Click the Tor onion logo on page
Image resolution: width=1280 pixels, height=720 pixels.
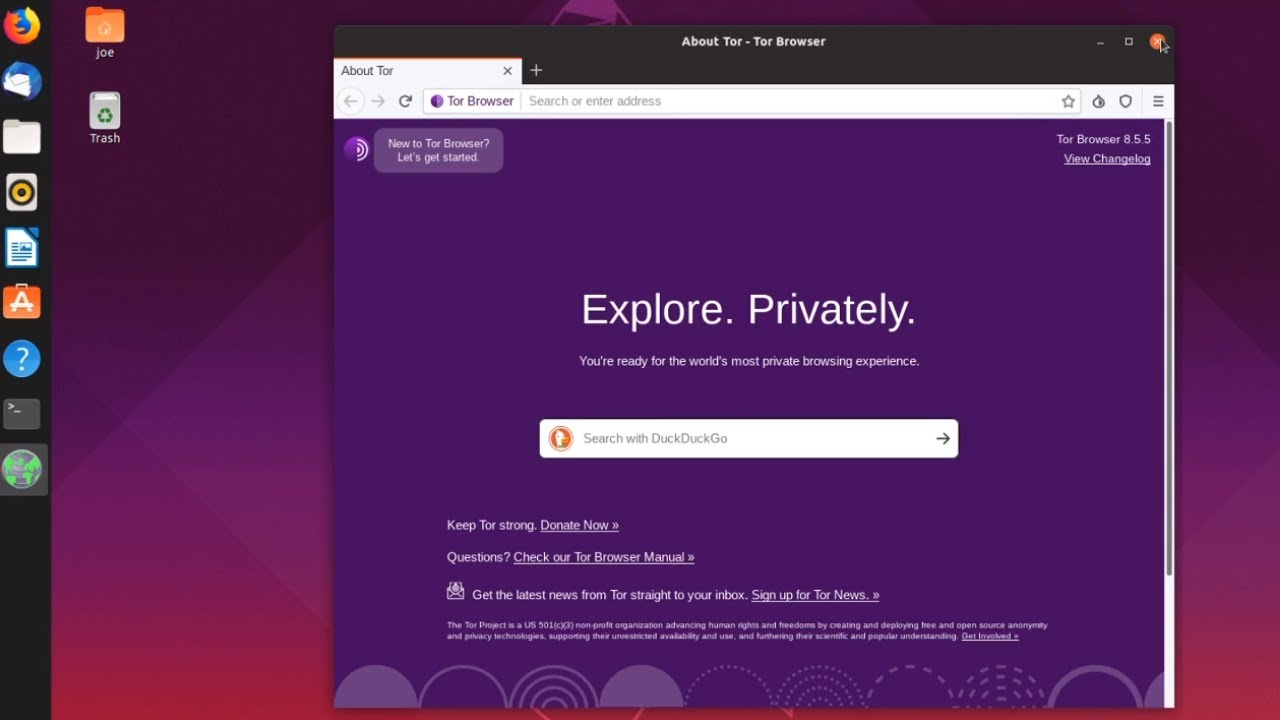[356, 150]
